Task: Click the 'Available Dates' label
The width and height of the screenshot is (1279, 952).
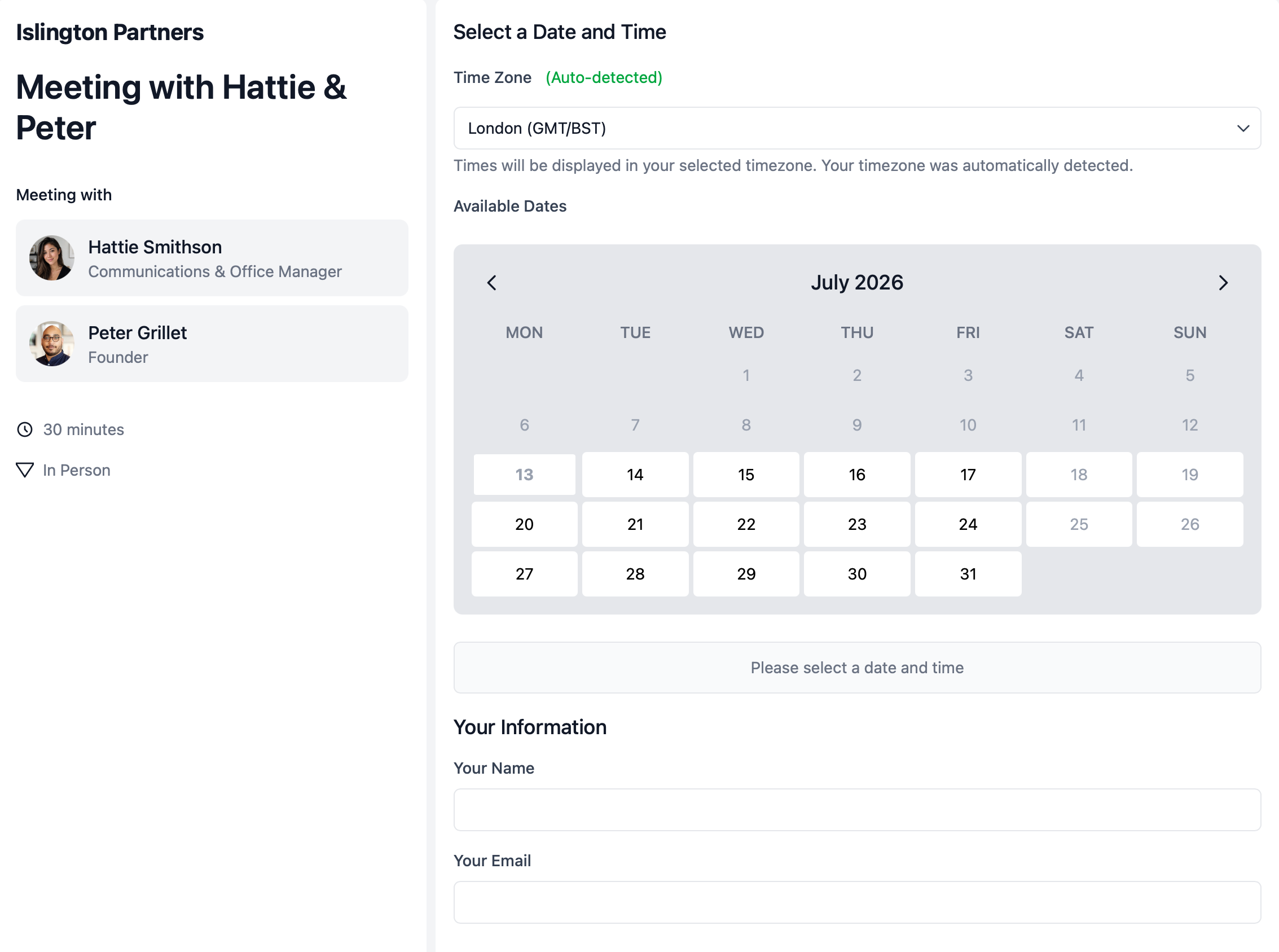Action: point(510,206)
